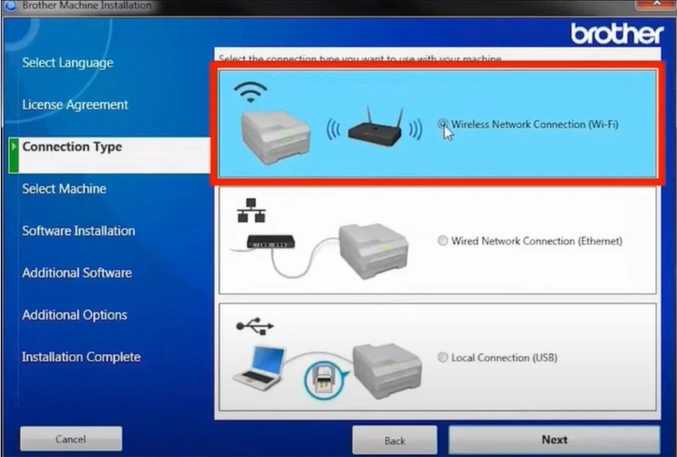The height and width of the screenshot is (457, 677).
Task: Choose Local Connection (USB) radio button
Action: [443, 357]
